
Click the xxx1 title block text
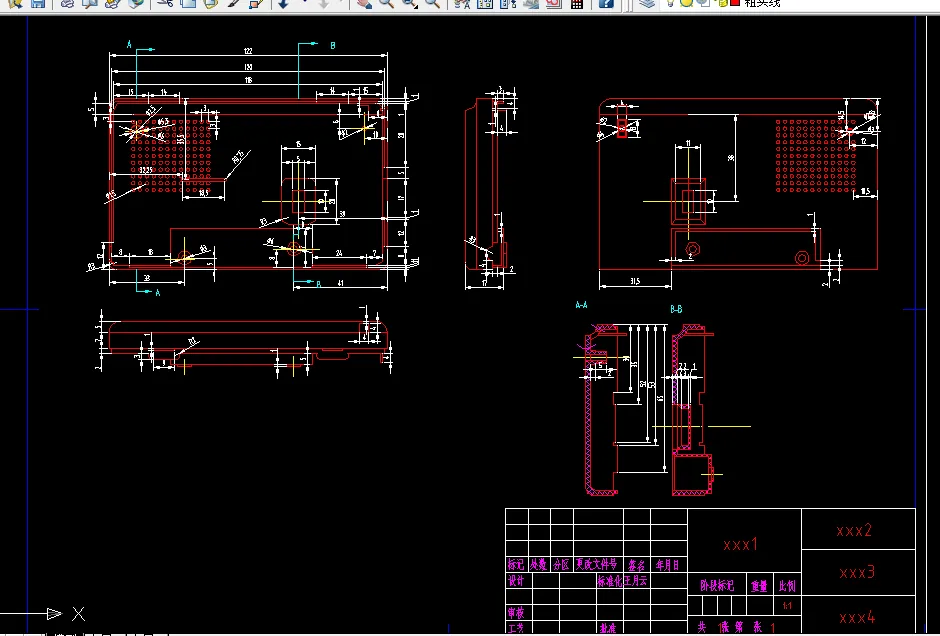740,544
